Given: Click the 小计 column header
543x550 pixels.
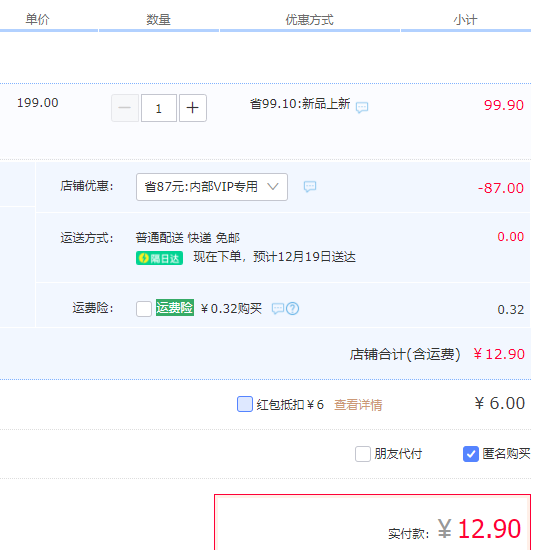Looking at the screenshot, I should 465,20.
